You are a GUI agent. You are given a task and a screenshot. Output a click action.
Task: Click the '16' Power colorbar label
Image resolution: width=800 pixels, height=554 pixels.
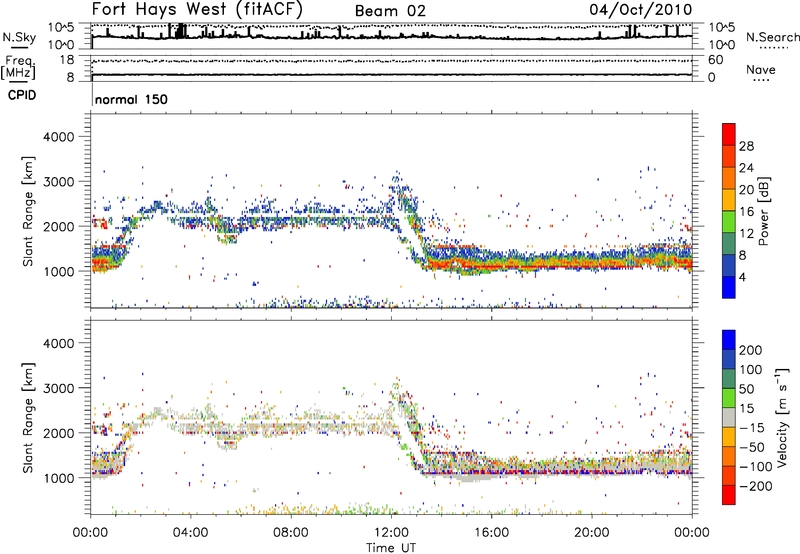tap(746, 212)
